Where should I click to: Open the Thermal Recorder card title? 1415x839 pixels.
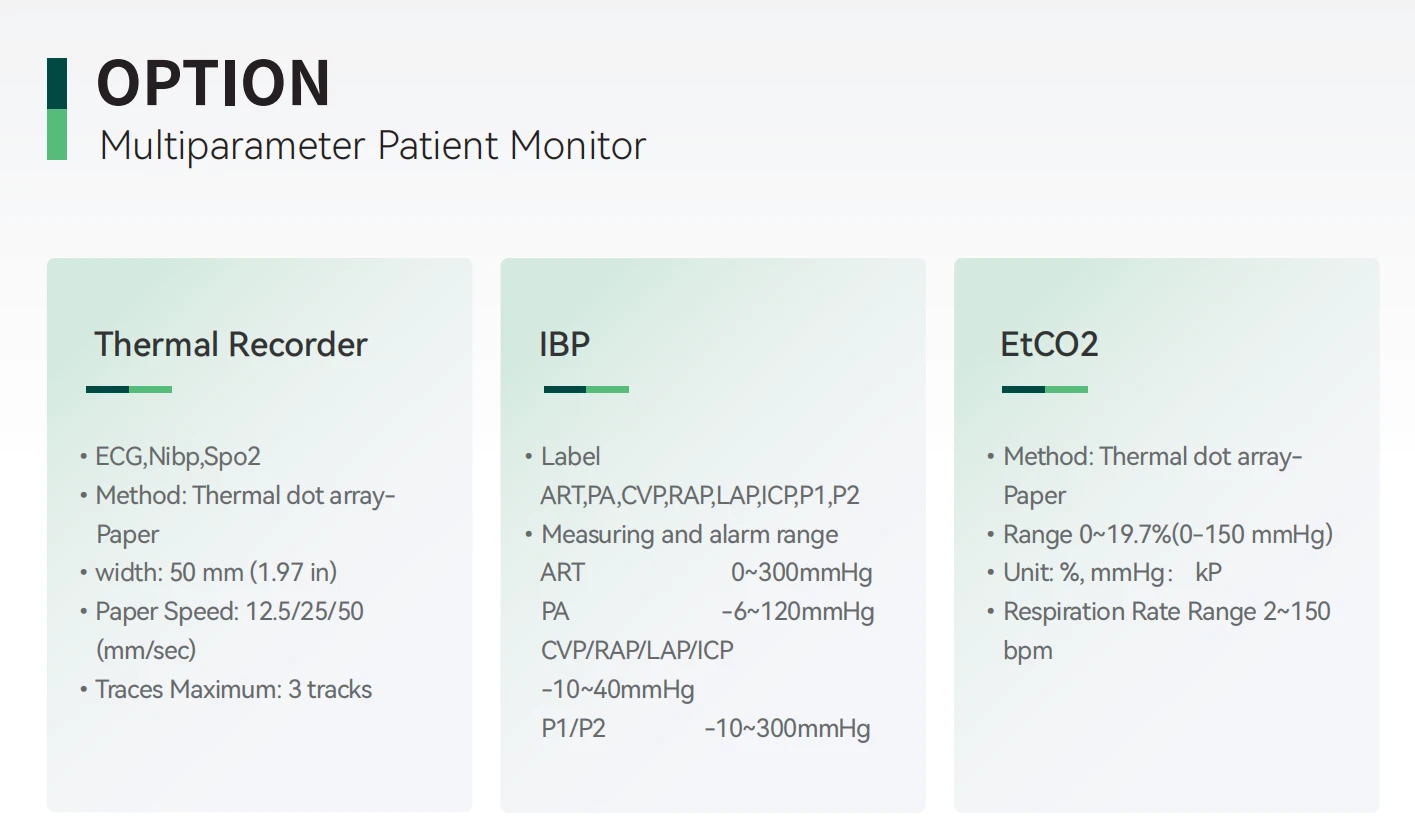coord(231,344)
